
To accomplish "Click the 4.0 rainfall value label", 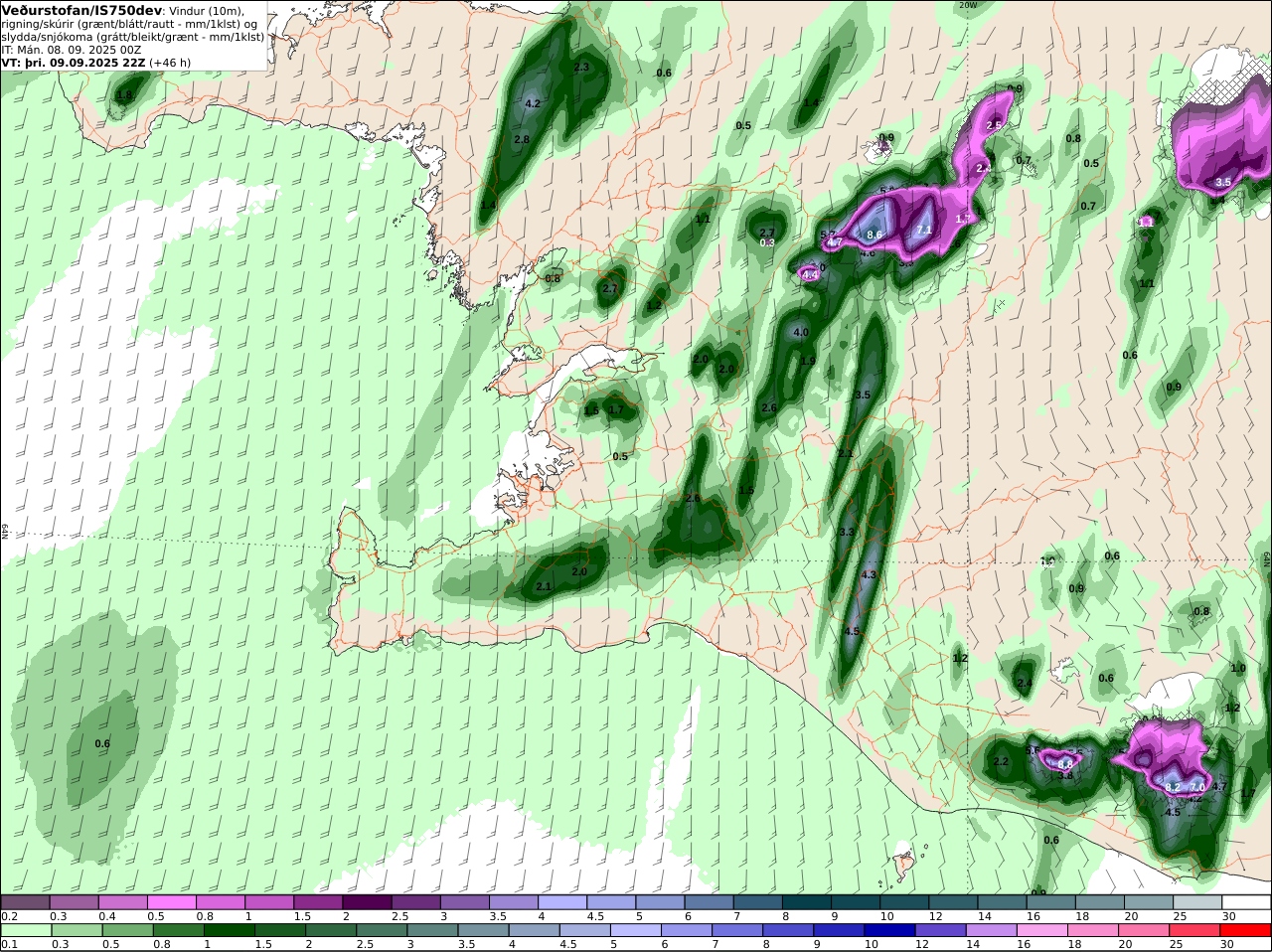I will click(801, 333).
